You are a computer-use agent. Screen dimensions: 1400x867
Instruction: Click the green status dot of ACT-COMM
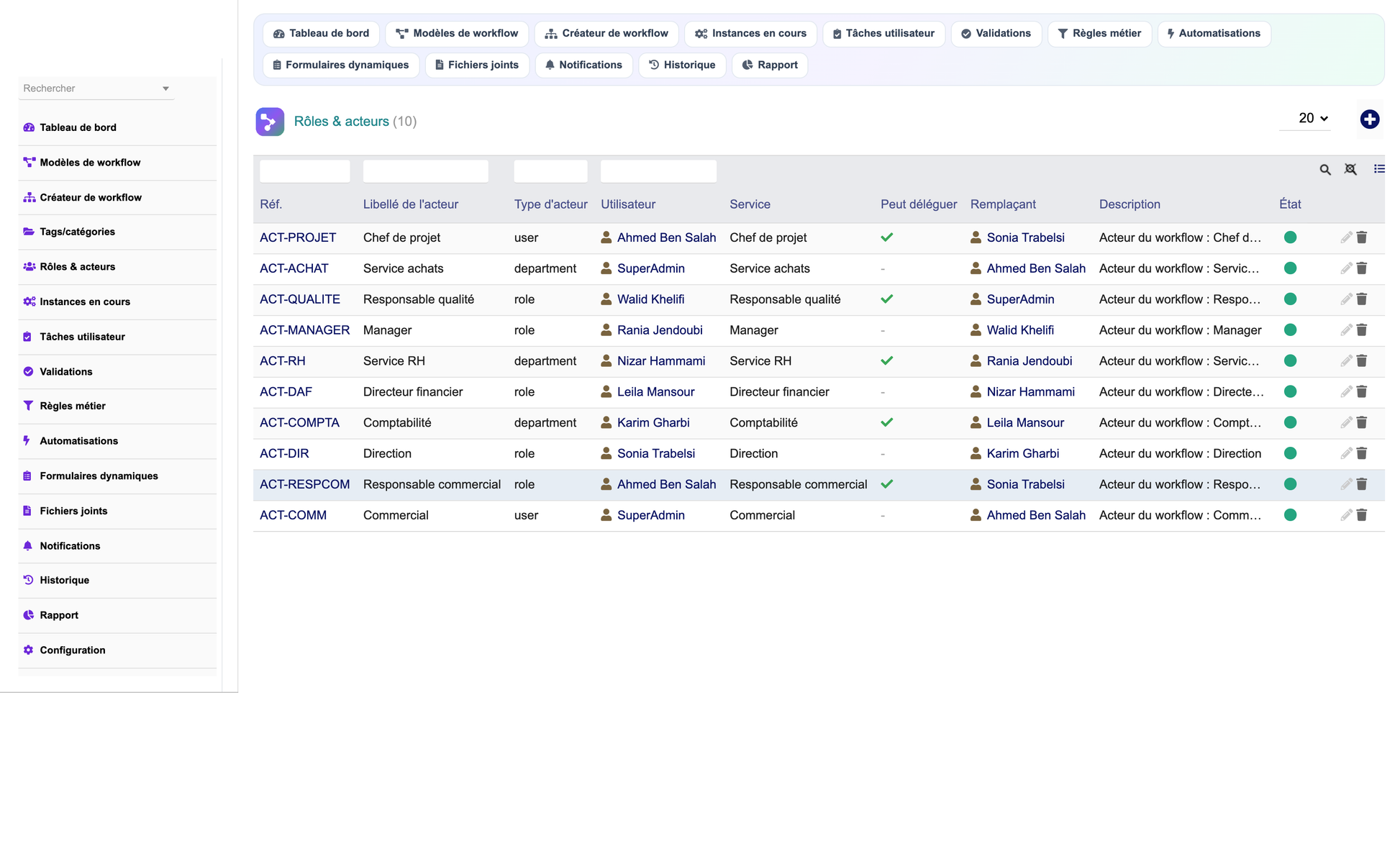(x=1290, y=516)
